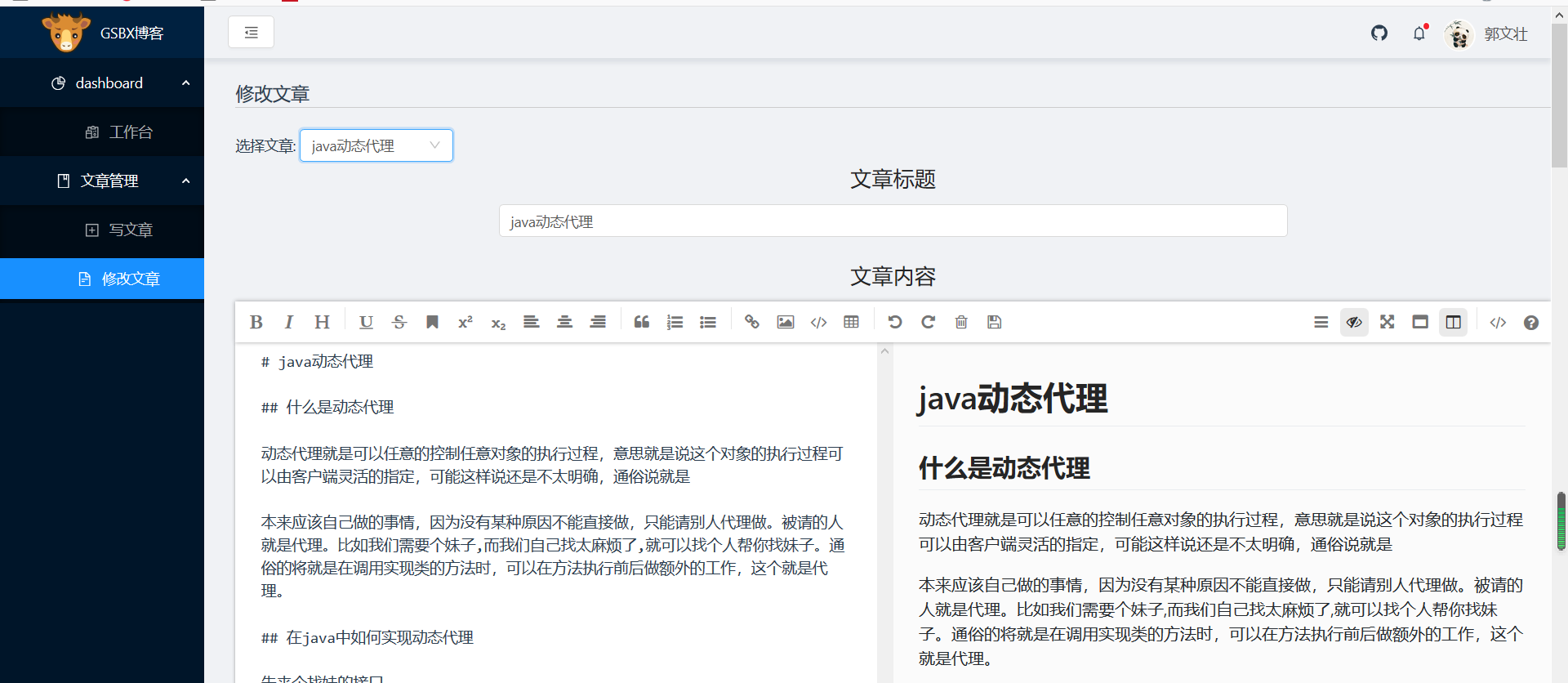
Task: Insert superscript text
Action: pyautogui.click(x=465, y=322)
